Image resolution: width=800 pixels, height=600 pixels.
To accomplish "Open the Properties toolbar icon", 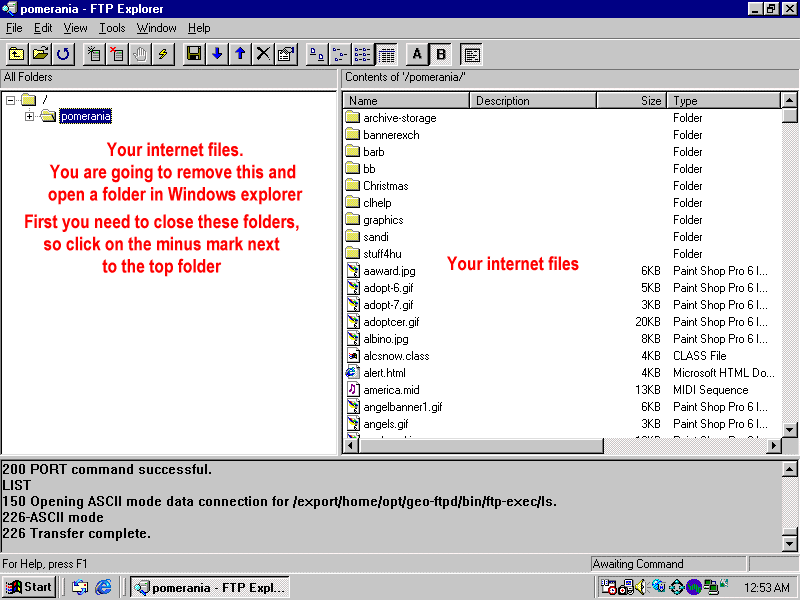I will tap(286, 54).
